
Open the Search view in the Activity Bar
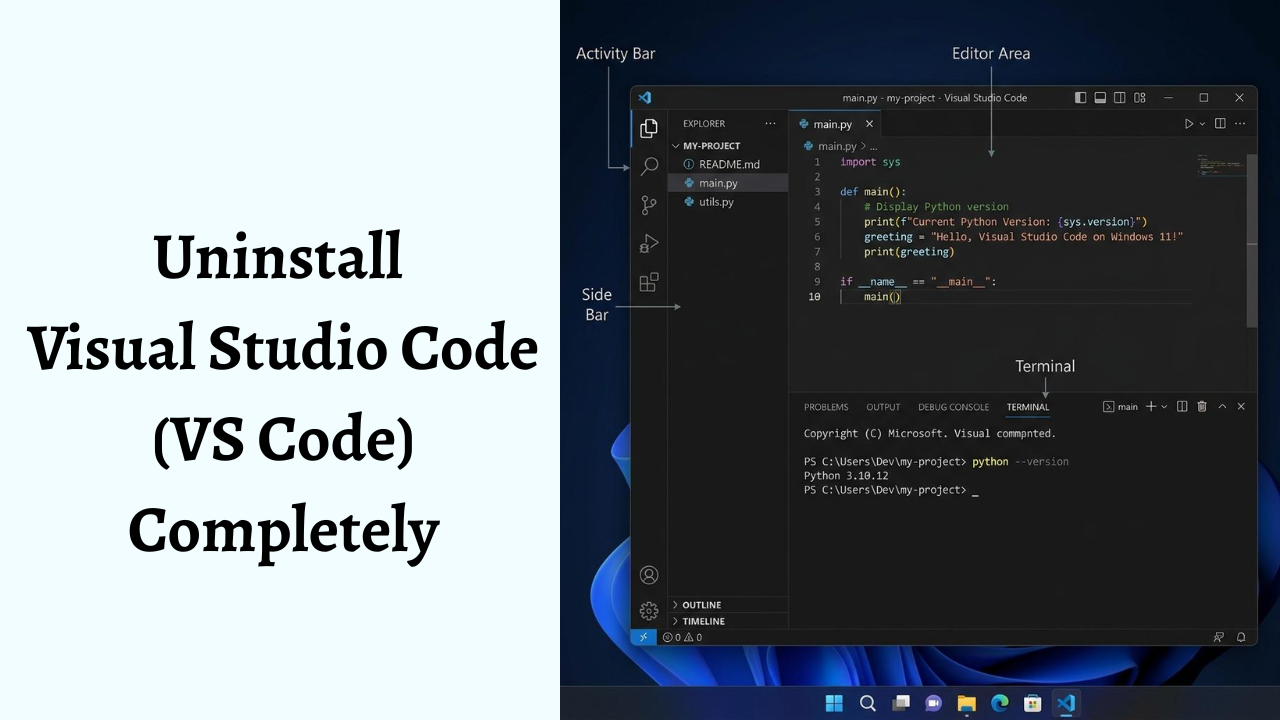[649, 166]
